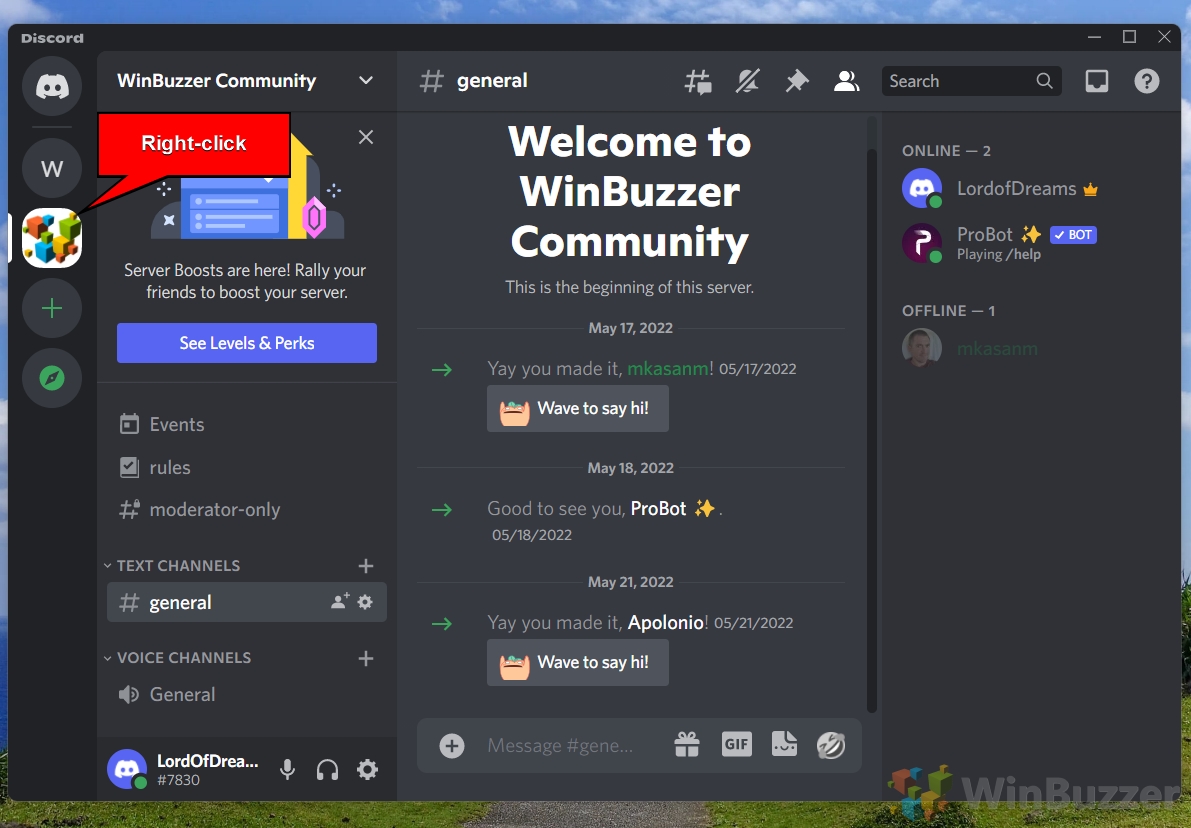The image size is (1191, 828).
Task: Open the Discord Home button
Action: pyautogui.click(x=51, y=86)
